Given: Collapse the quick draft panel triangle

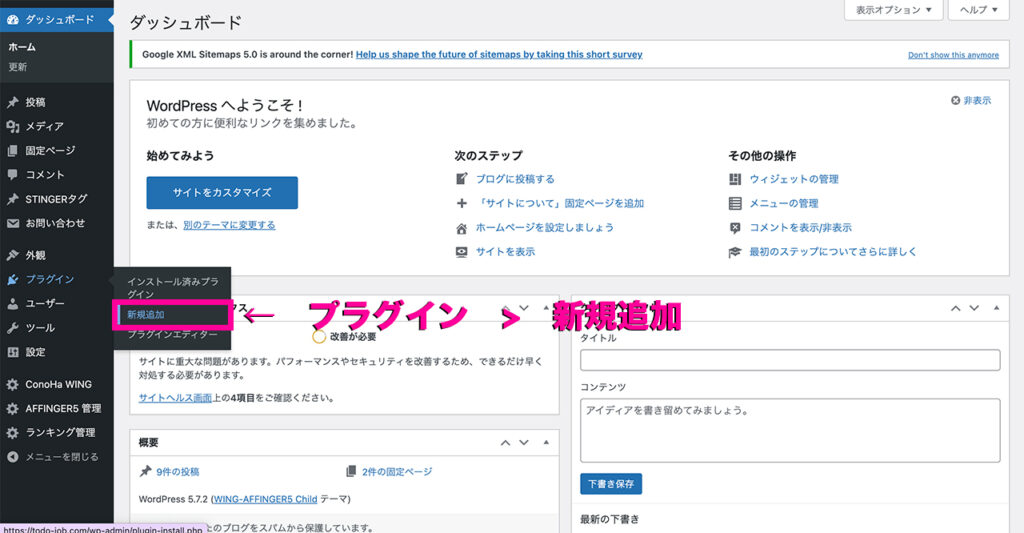Looking at the screenshot, I should coord(997,308).
